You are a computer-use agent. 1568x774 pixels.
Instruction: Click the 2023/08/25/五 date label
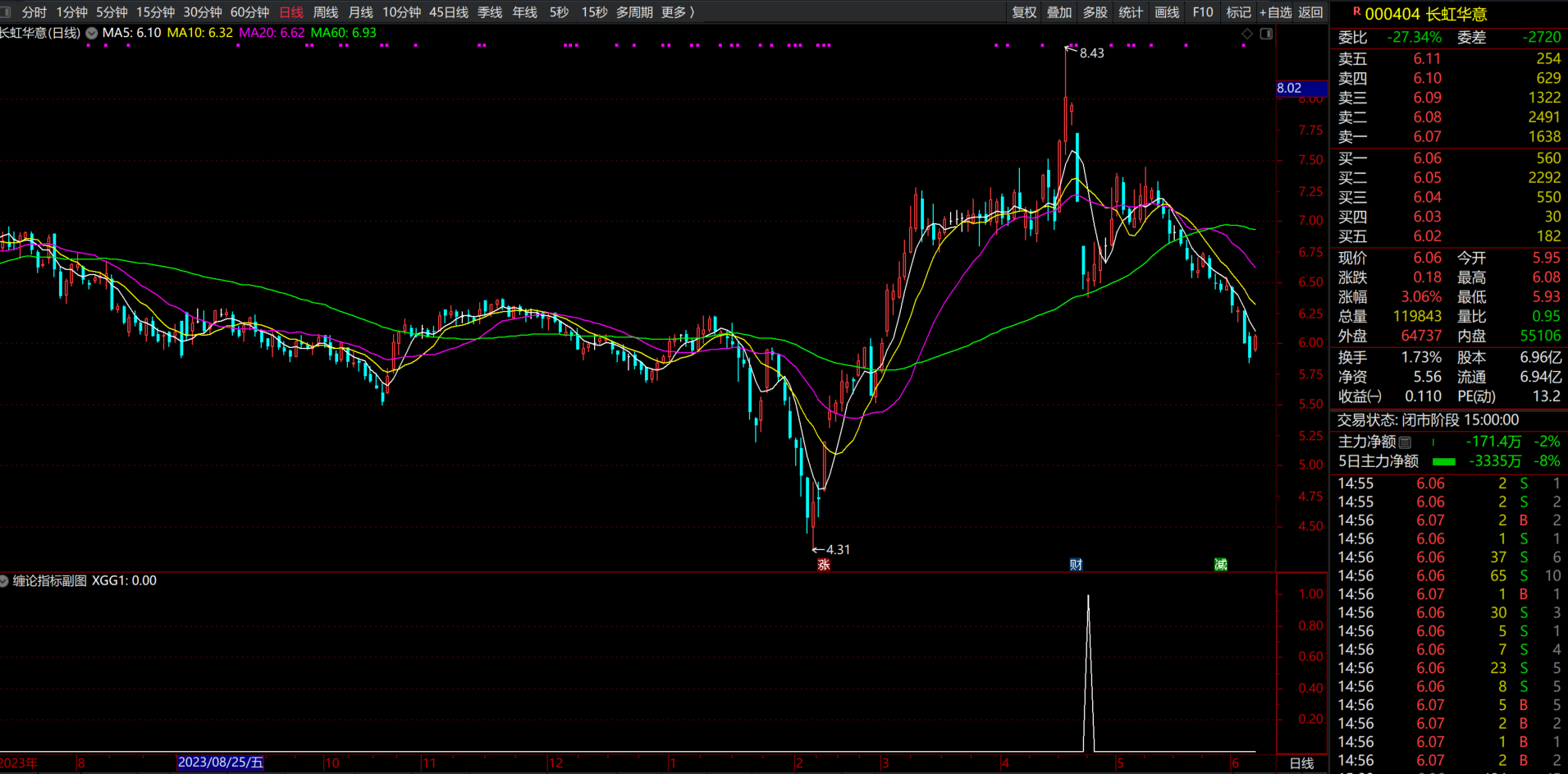221,763
